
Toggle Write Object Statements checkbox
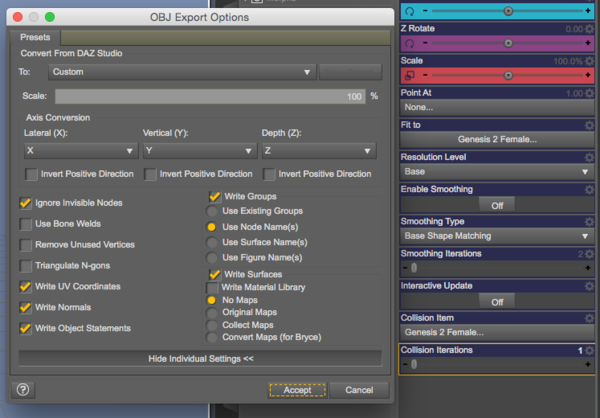[x=26, y=328]
